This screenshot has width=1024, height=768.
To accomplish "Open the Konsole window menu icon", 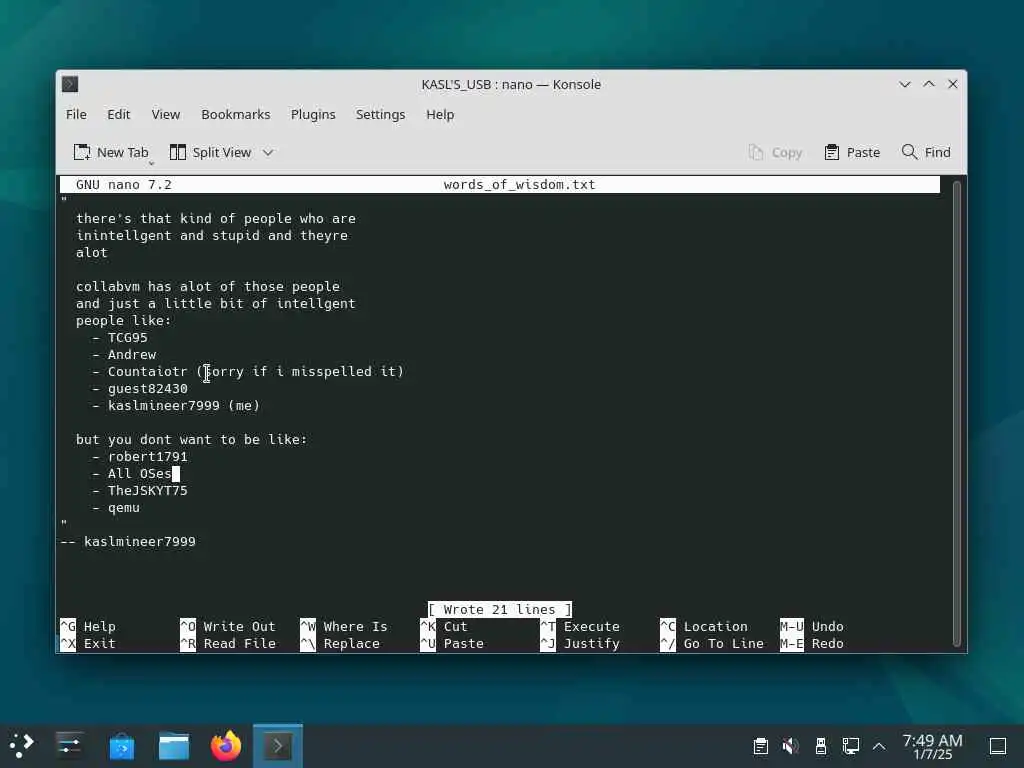I will tap(70, 84).
